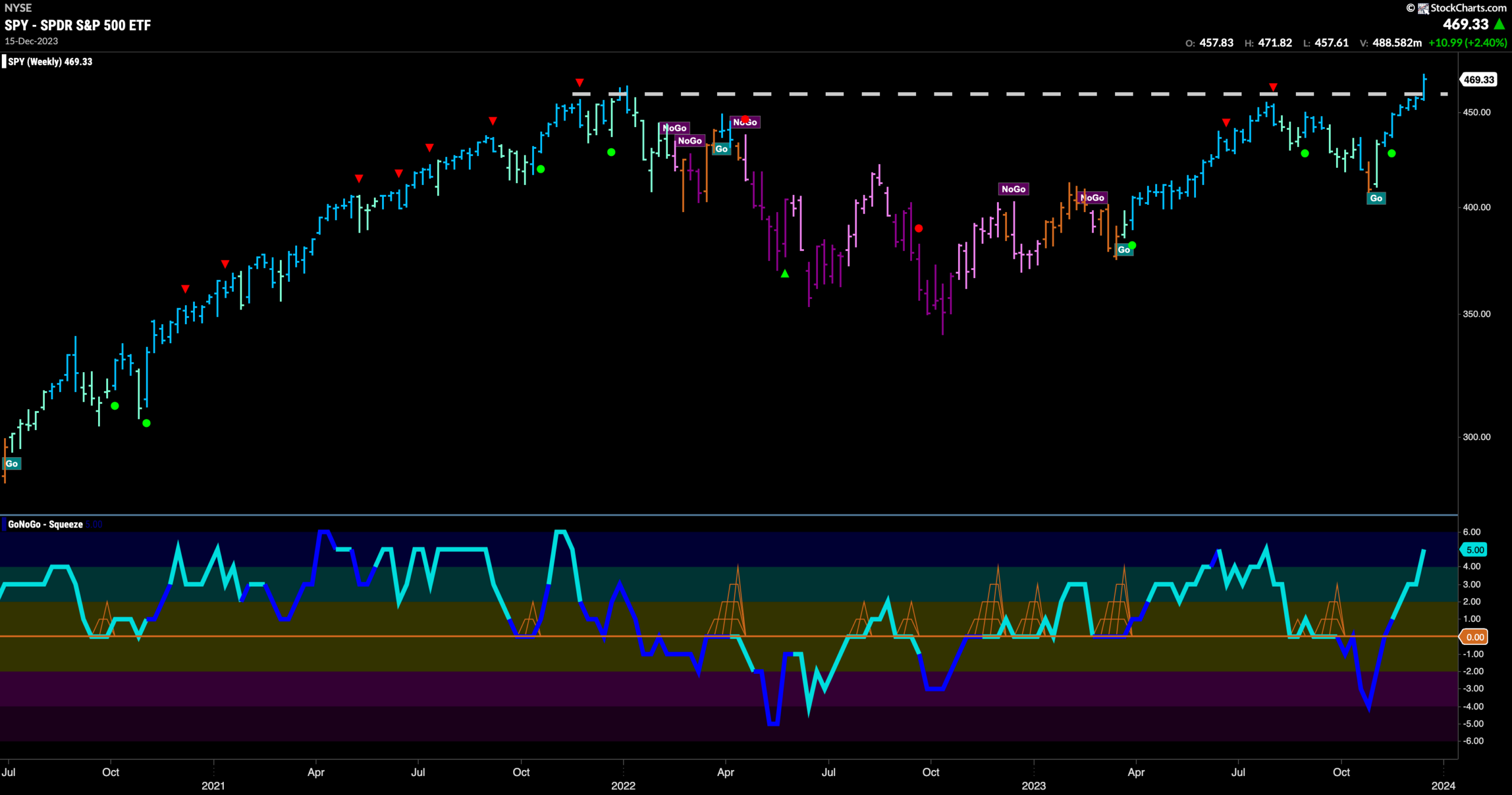The height and width of the screenshot is (795, 1512).
Task: Click the 469.33 last-price tag on the price axis
Action: pyautogui.click(x=1478, y=80)
